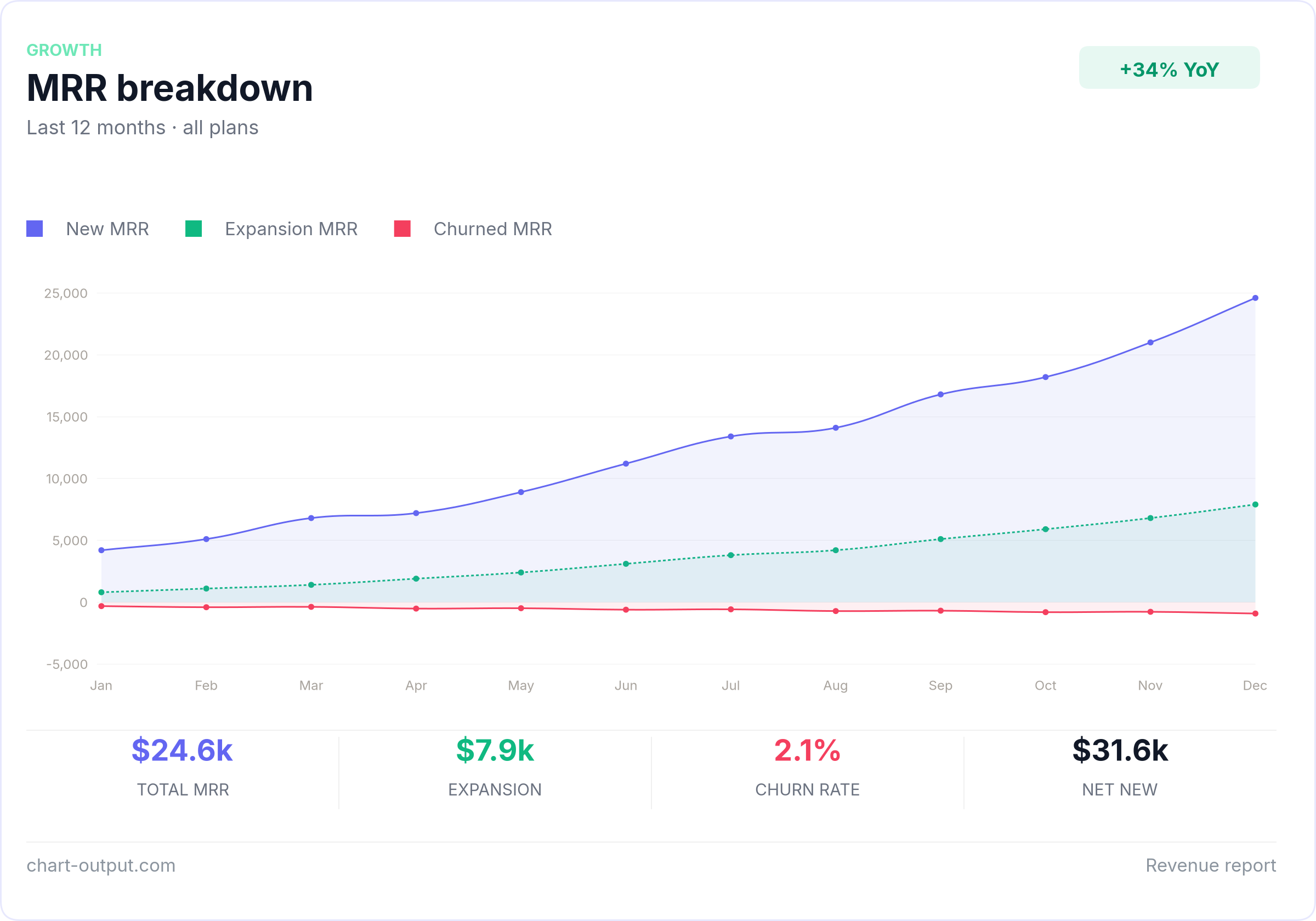Click the $7.9k Expansion stat
Viewport: 1316px width, 921px height.
495,751
